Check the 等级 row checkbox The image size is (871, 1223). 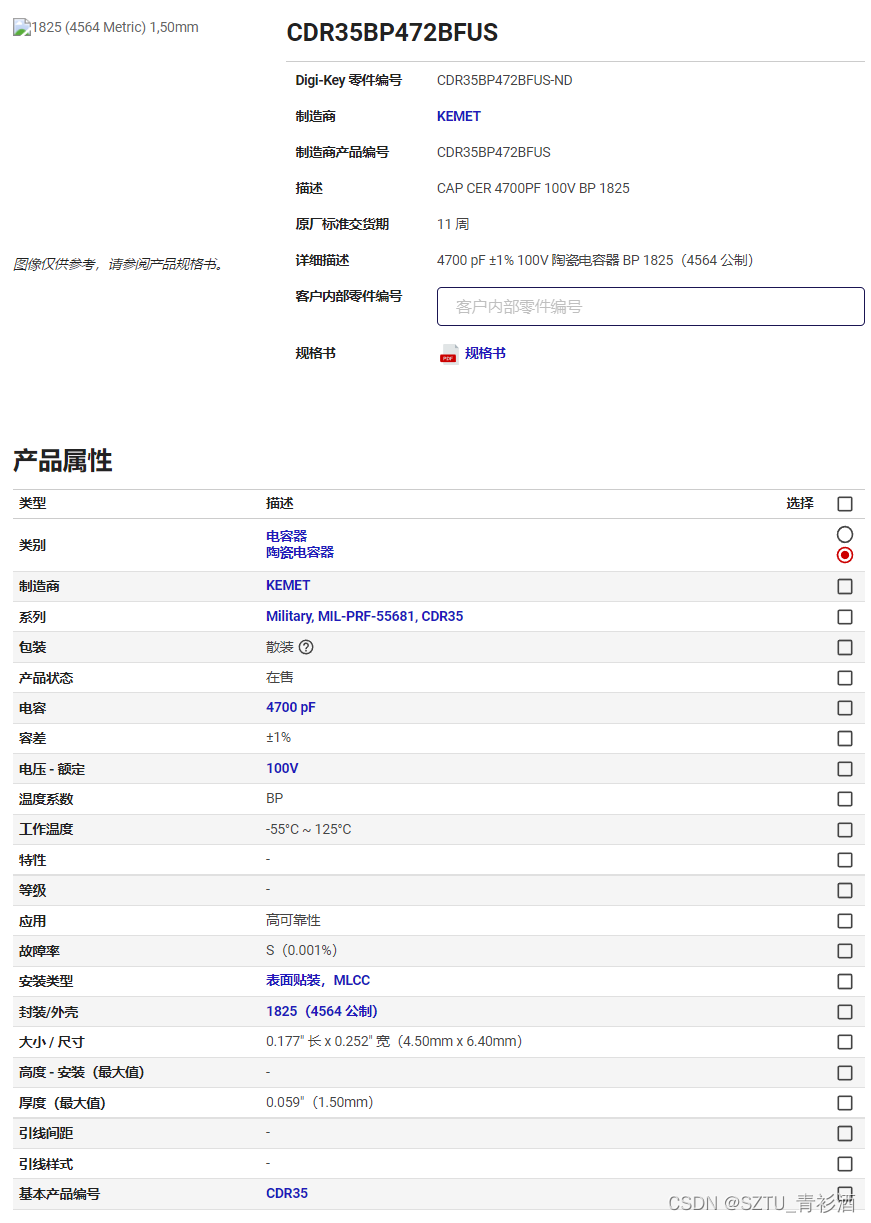tap(845, 890)
